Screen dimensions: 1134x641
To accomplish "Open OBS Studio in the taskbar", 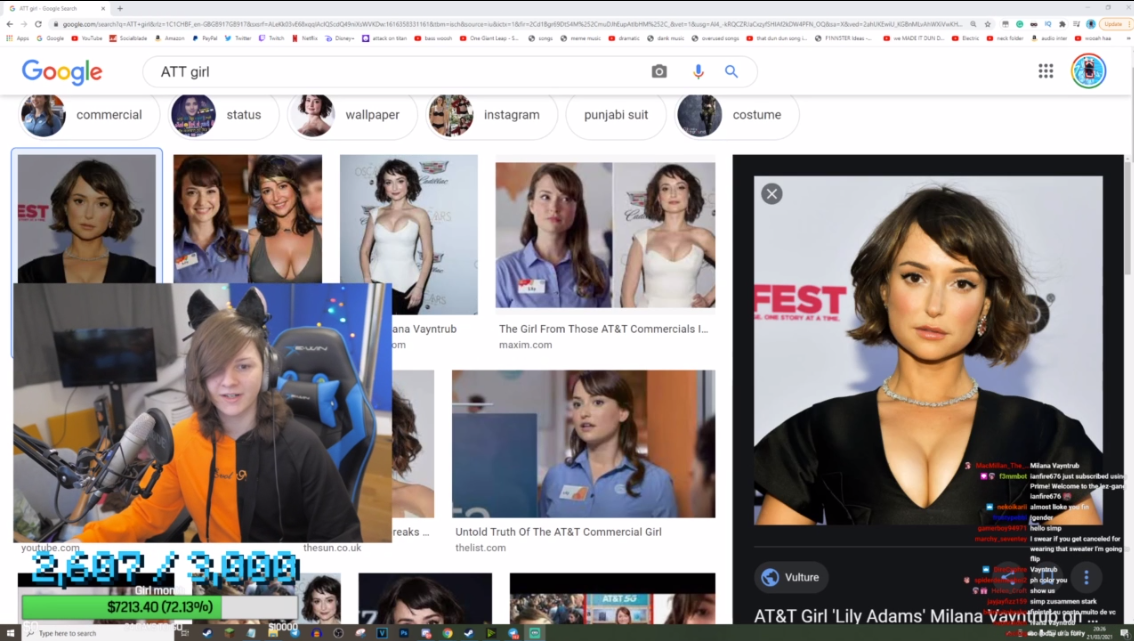I will tap(338, 633).
